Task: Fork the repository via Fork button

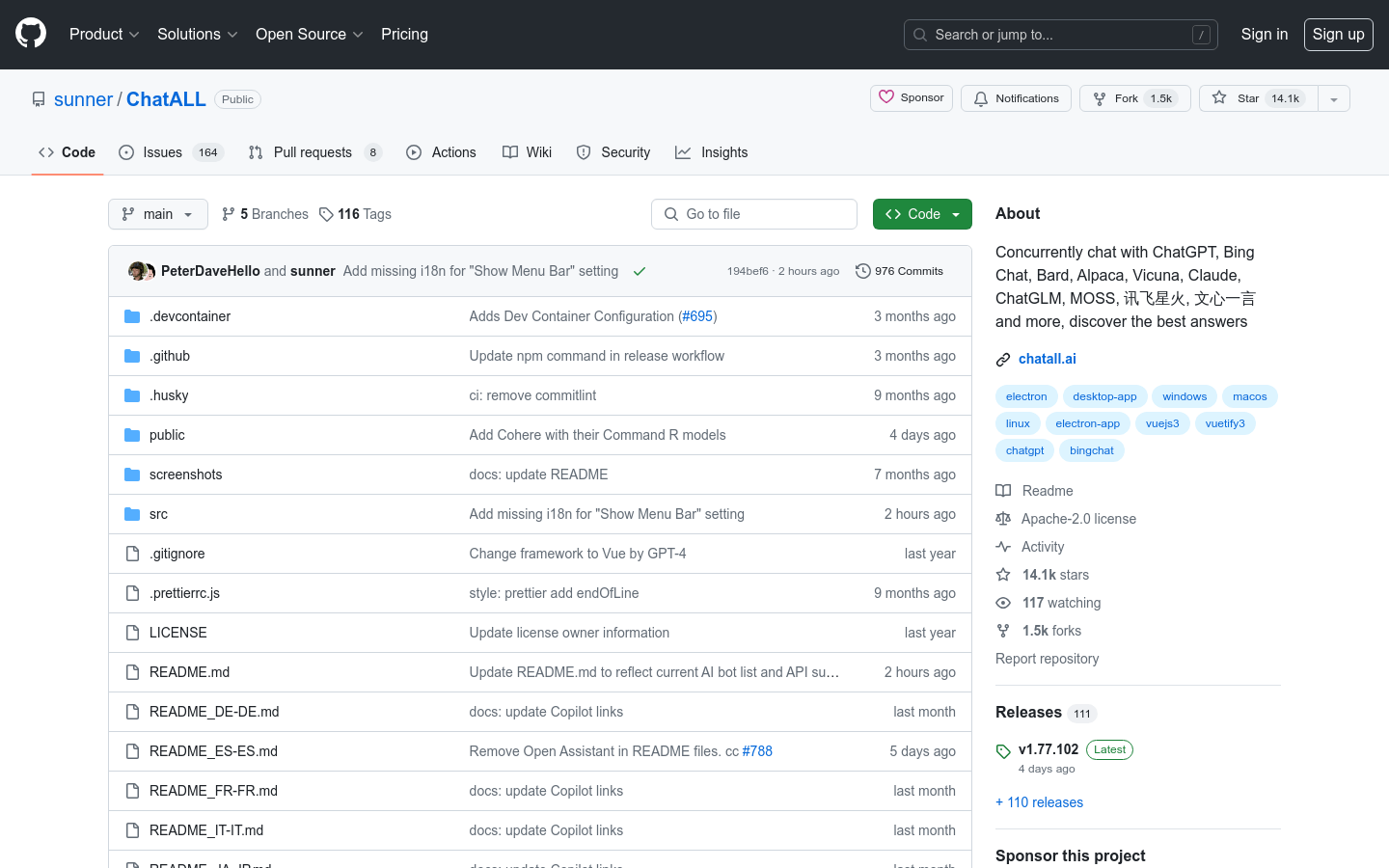Action: (1135, 98)
